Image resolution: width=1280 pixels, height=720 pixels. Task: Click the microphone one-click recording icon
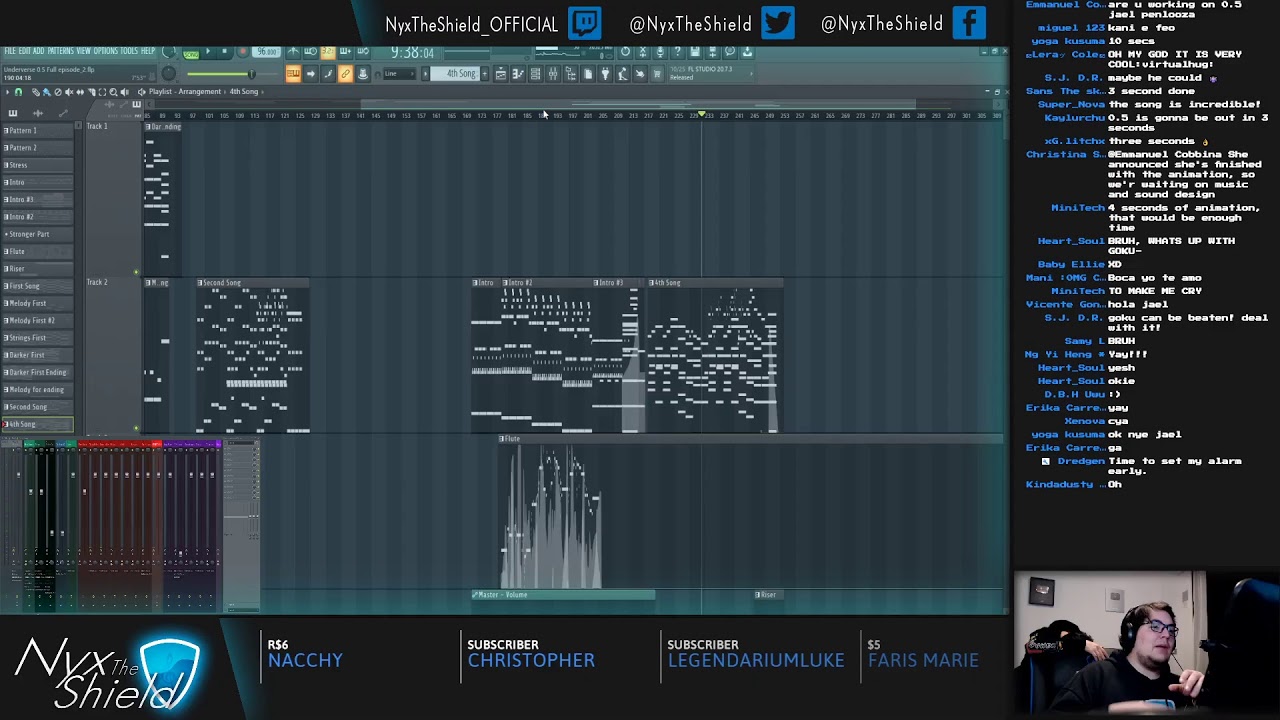(660, 52)
